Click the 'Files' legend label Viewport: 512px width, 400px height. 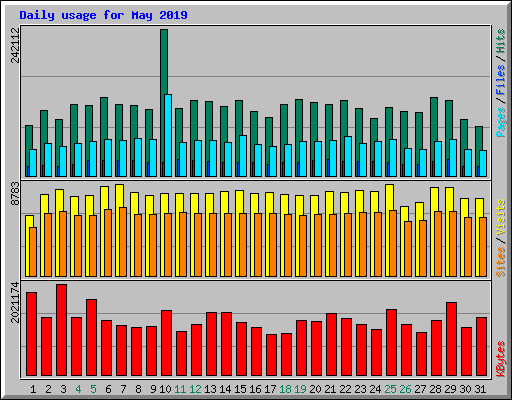[500, 80]
